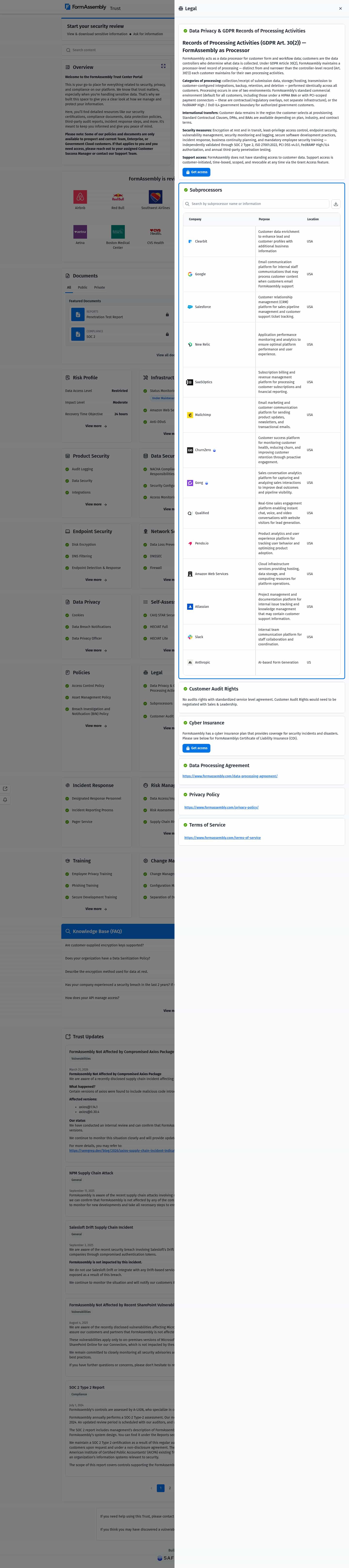Click the Slack logo
349x1568 pixels.
pyautogui.click(x=190, y=637)
